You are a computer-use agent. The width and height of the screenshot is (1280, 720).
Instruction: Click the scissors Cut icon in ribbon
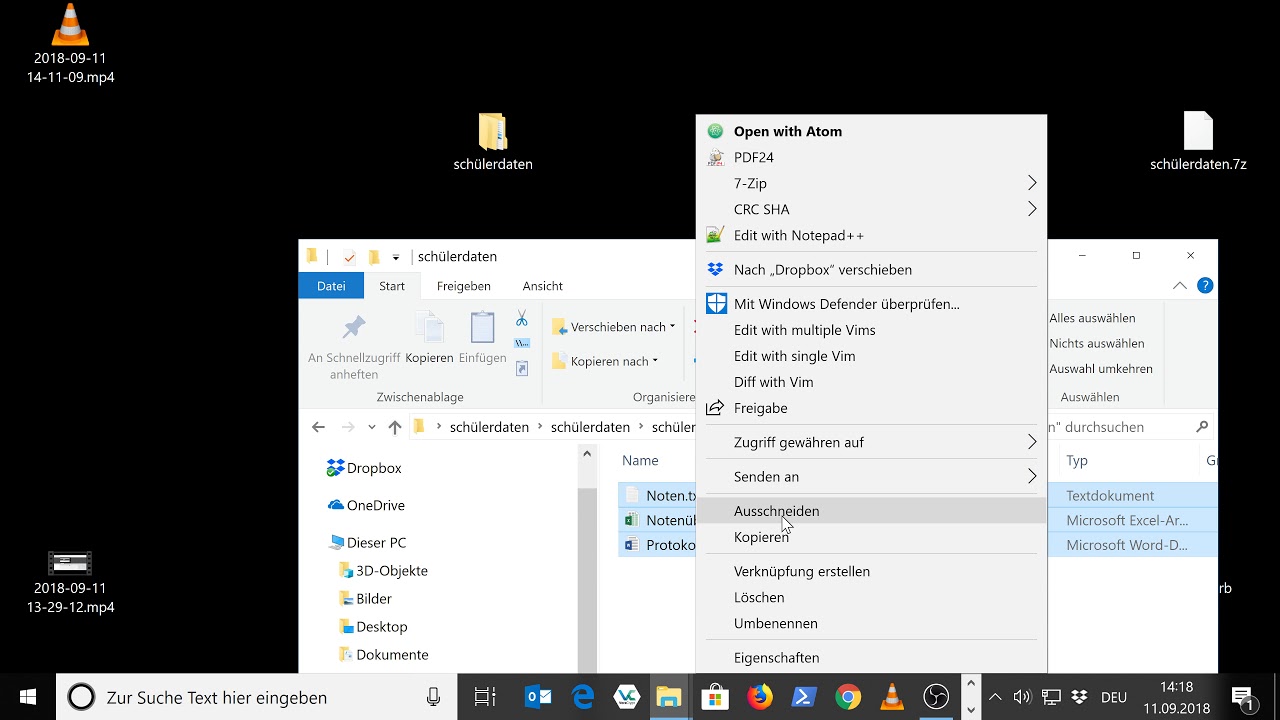coord(521,318)
